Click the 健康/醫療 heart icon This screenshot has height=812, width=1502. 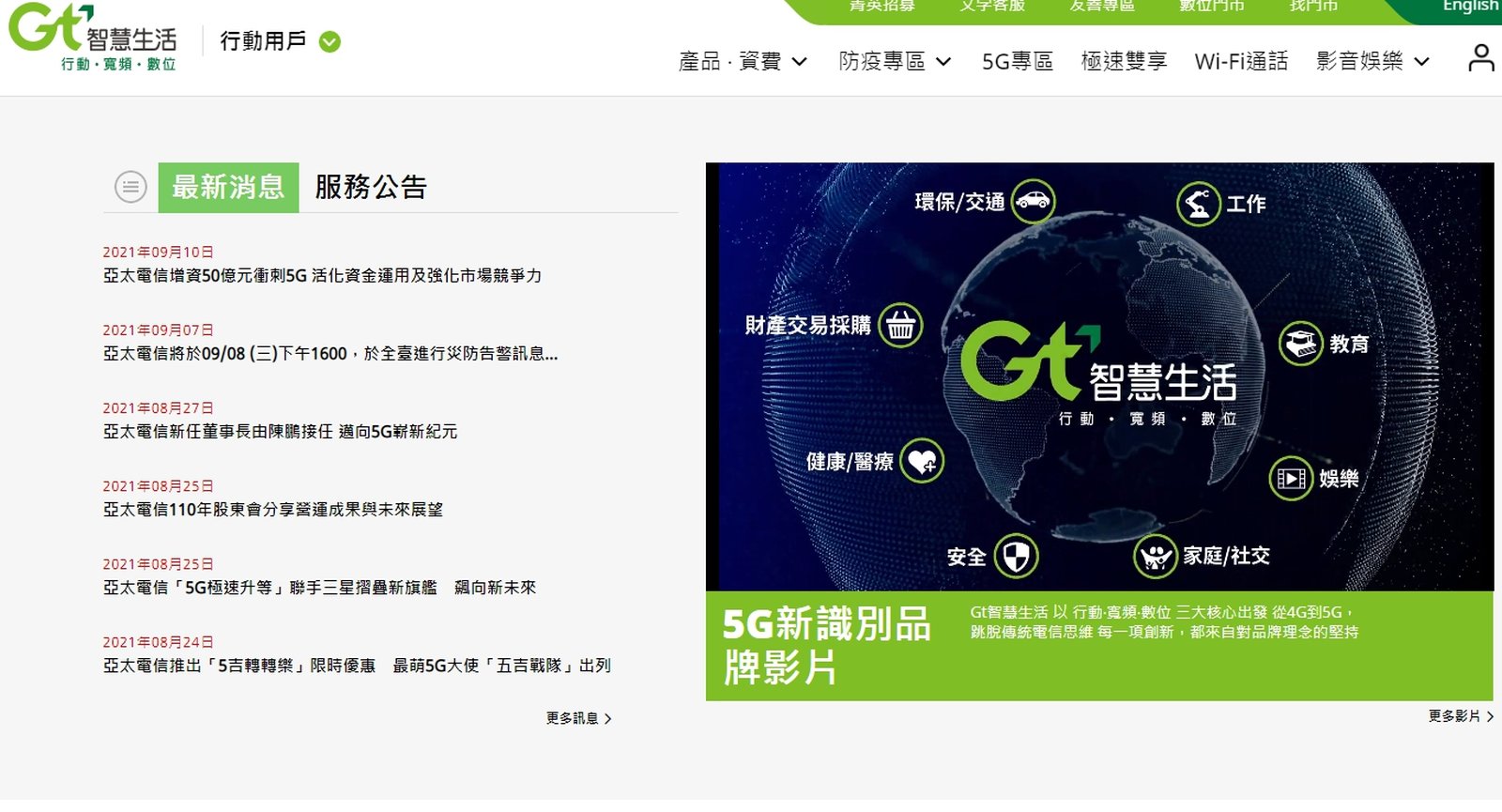click(x=922, y=461)
